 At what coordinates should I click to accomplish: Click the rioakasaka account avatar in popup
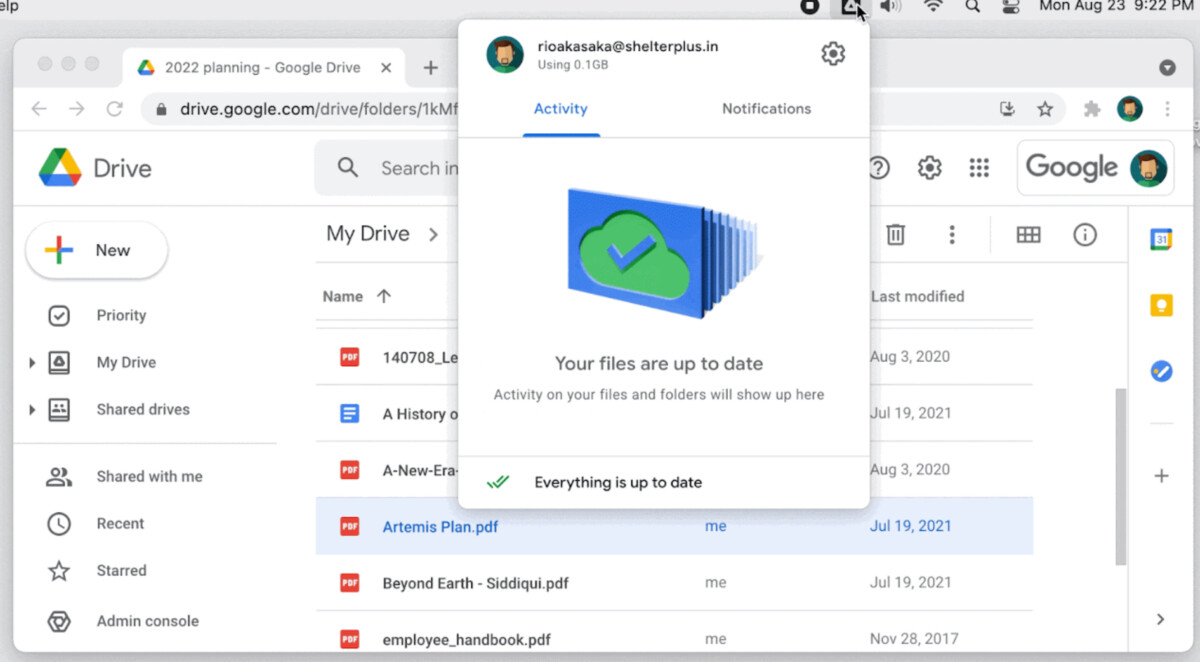pyautogui.click(x=505, y=55)
